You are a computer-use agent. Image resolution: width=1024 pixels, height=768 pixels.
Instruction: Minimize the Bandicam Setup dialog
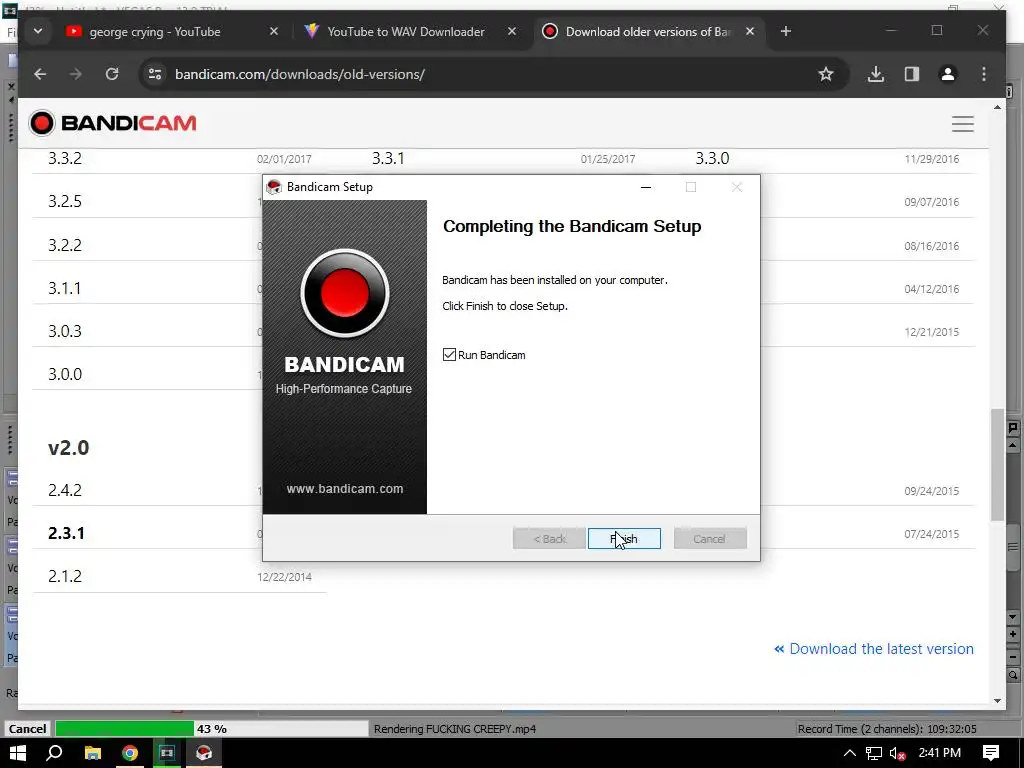[646, 187]
